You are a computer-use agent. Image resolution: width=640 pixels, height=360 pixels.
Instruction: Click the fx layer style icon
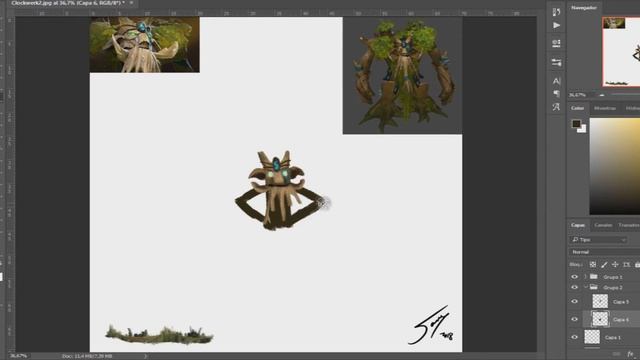631,354
